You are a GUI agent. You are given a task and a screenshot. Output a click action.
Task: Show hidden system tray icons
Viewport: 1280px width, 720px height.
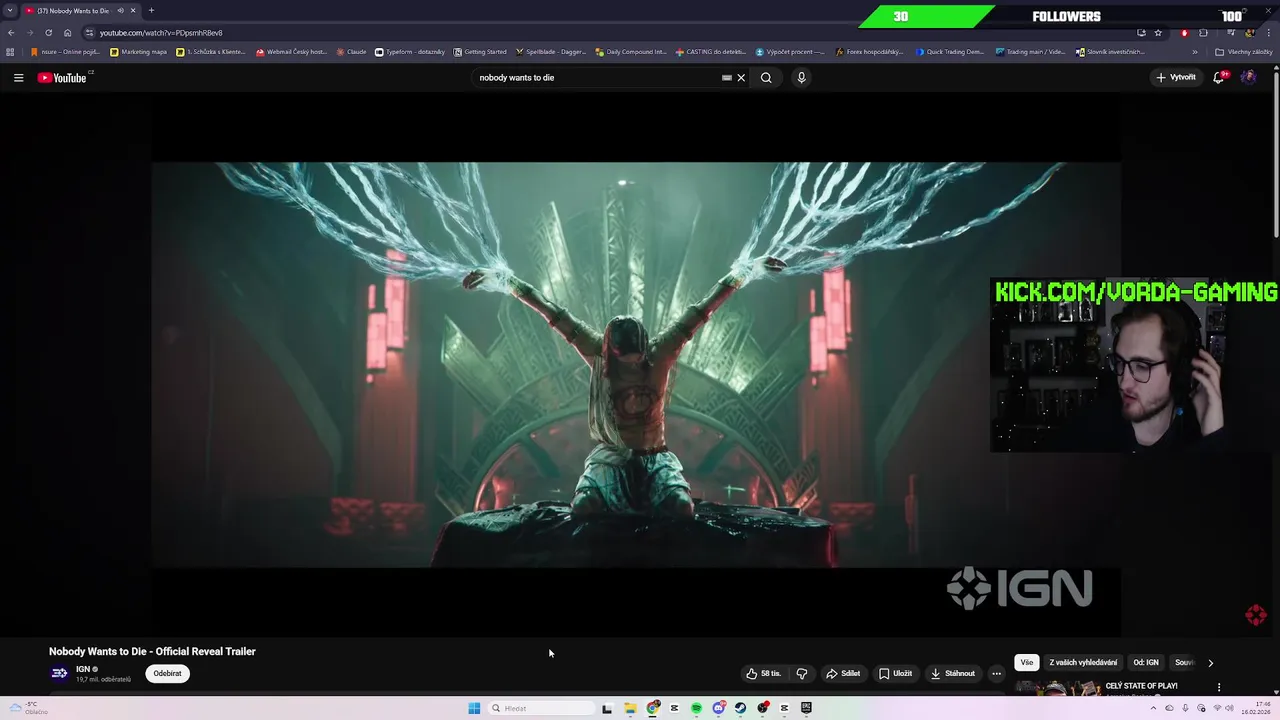coord(1153,708)
